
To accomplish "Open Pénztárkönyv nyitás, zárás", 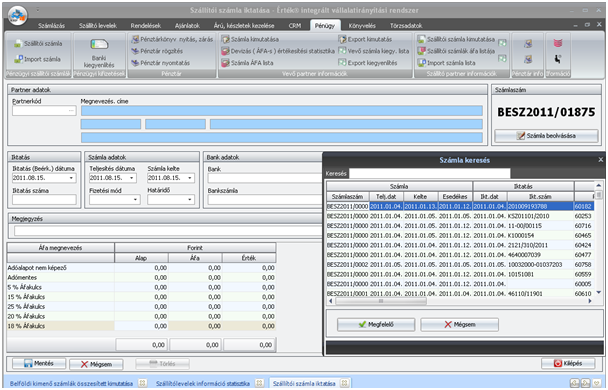I will pyautogui.click(x=172, y=40).
